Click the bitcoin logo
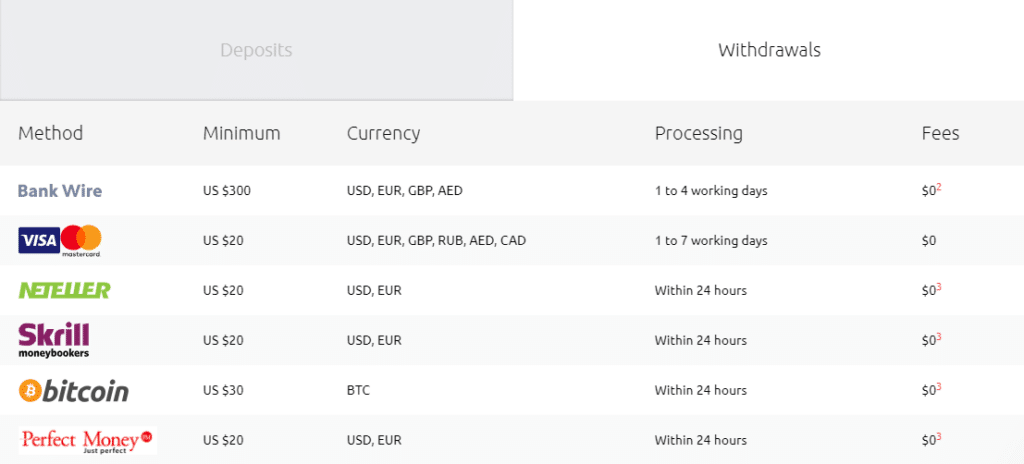 73,391
